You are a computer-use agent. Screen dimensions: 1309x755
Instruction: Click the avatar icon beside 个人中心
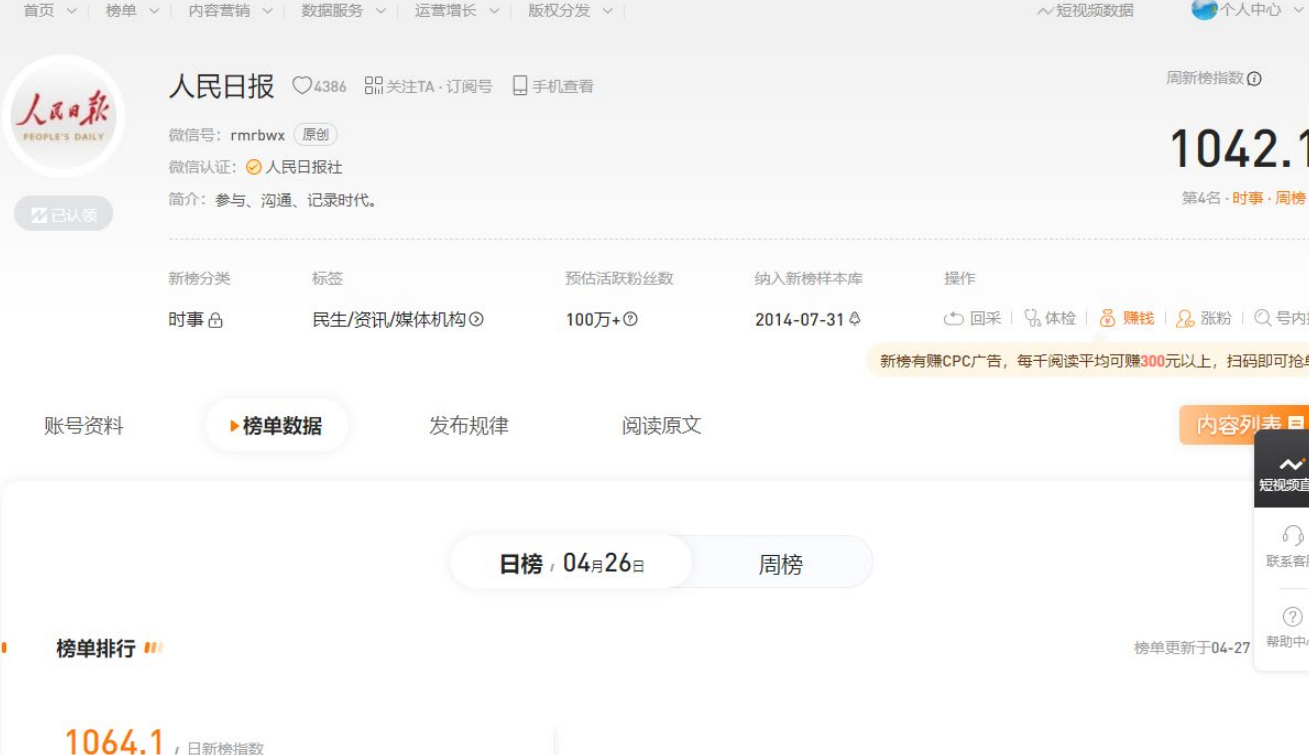[1204, 10]
